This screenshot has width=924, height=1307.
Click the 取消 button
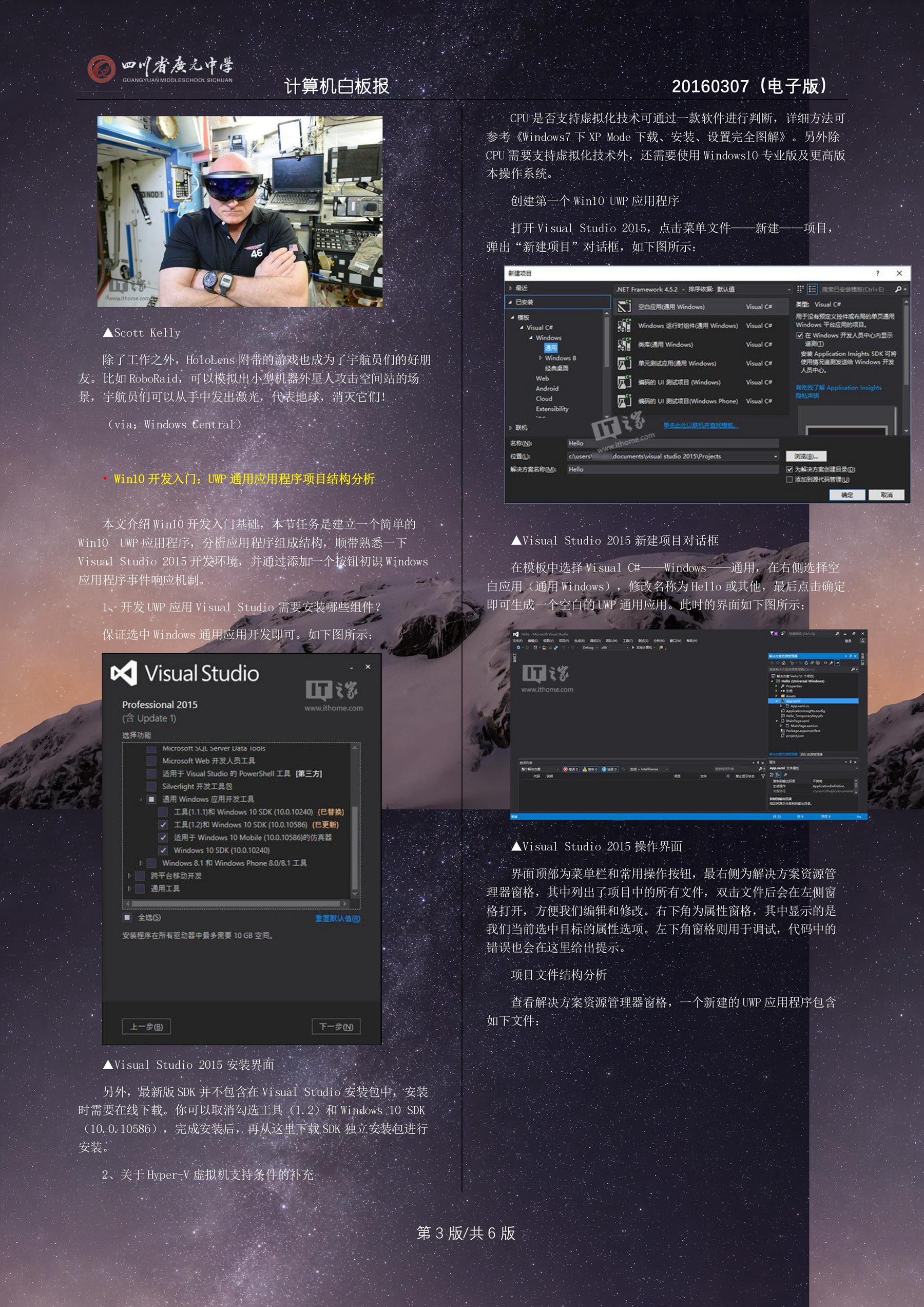887,495
